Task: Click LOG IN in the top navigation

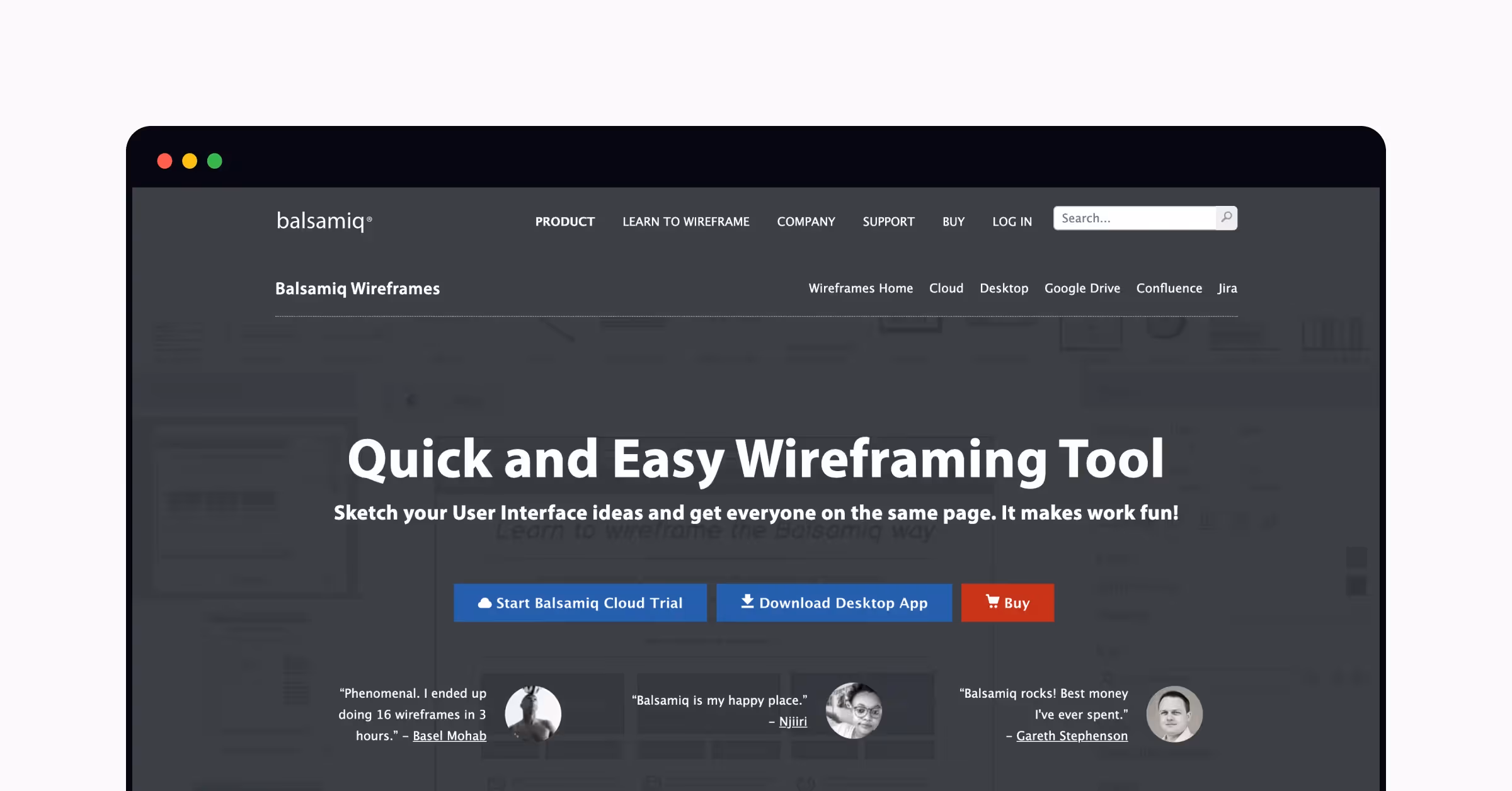Action: pos(1012,221)
